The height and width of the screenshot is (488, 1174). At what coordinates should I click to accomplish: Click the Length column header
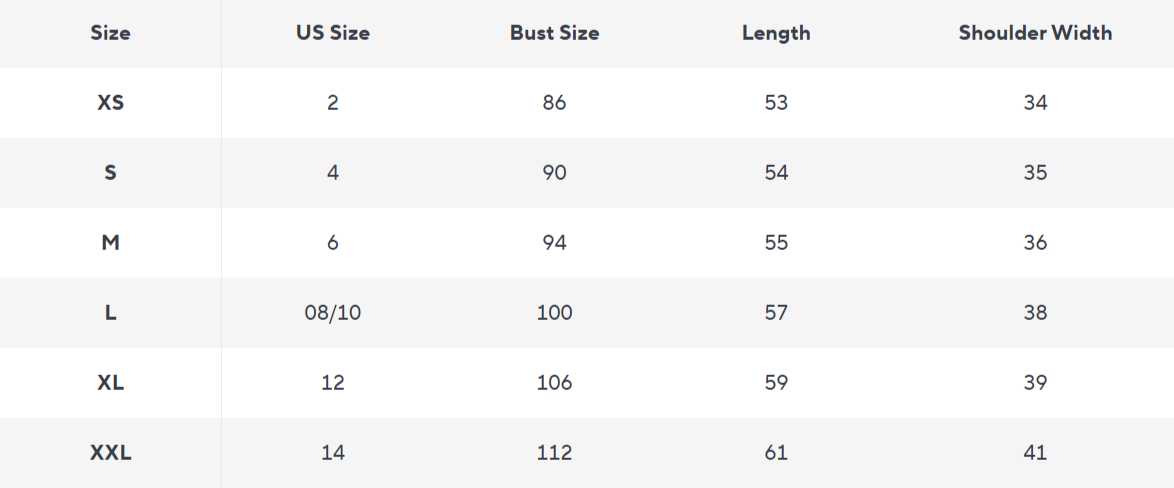[x=776, y=33]
